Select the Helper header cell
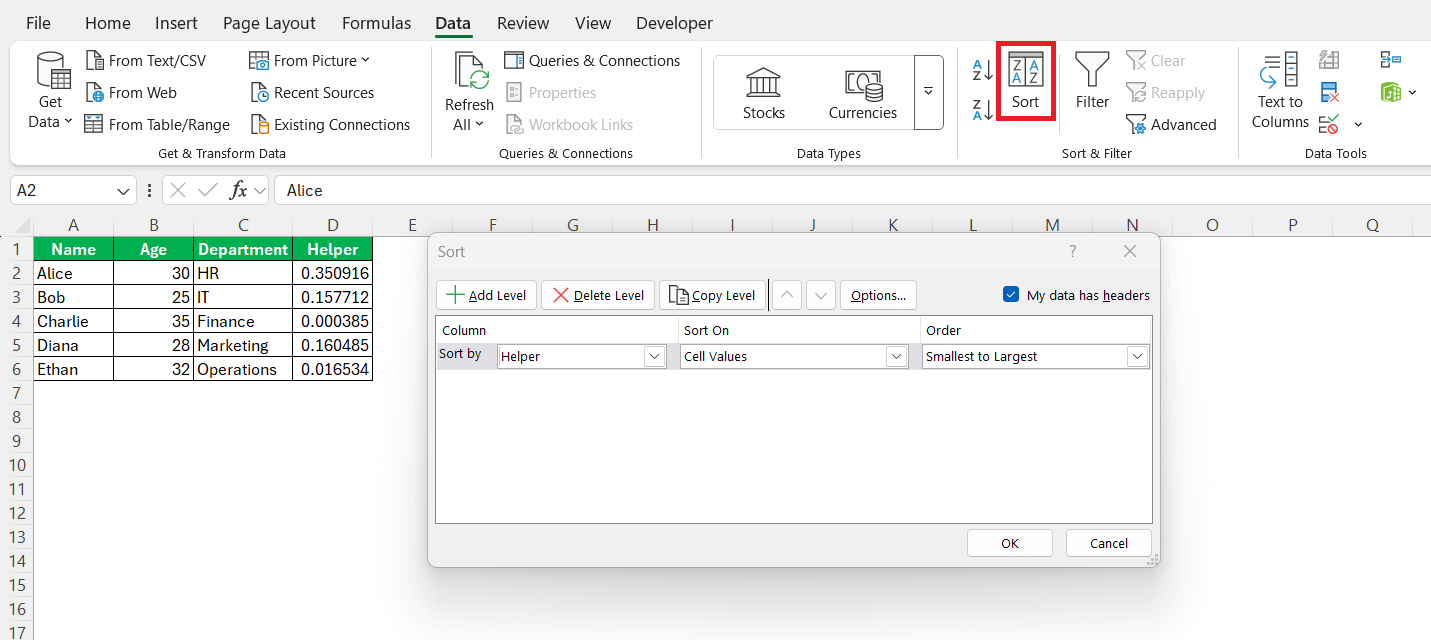The image size is (1431, 640). coord(332,249)
